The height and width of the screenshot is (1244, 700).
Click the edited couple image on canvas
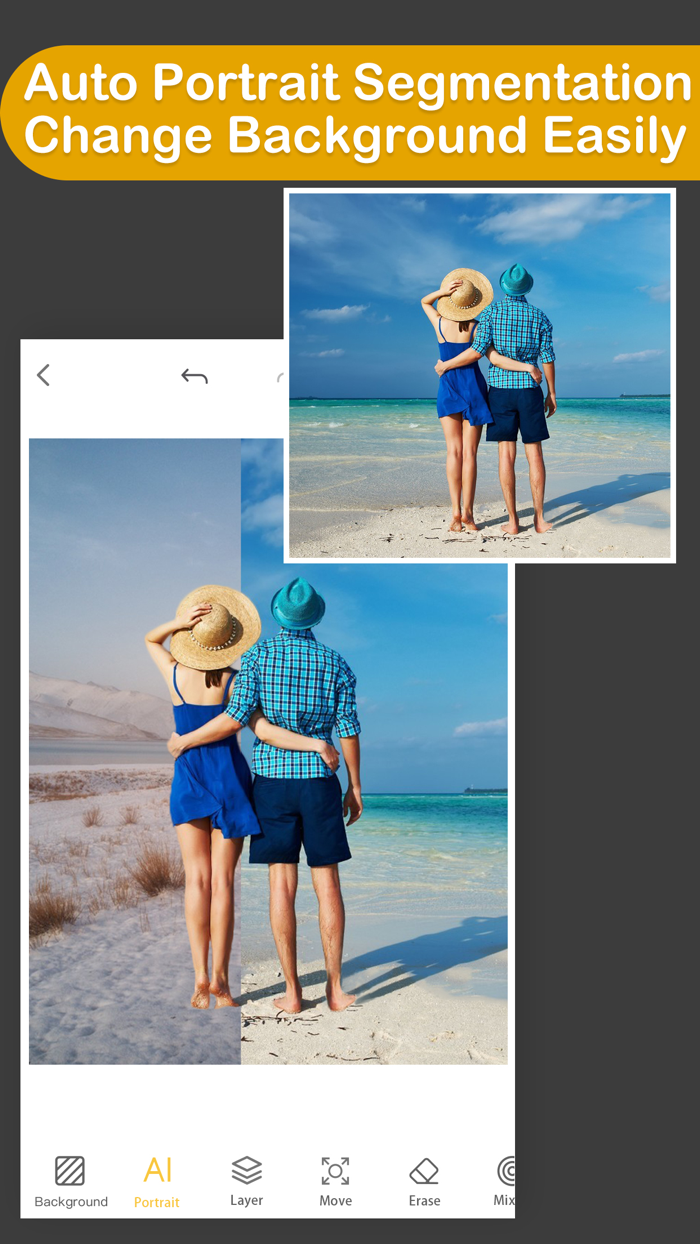(x=268, y=751)
